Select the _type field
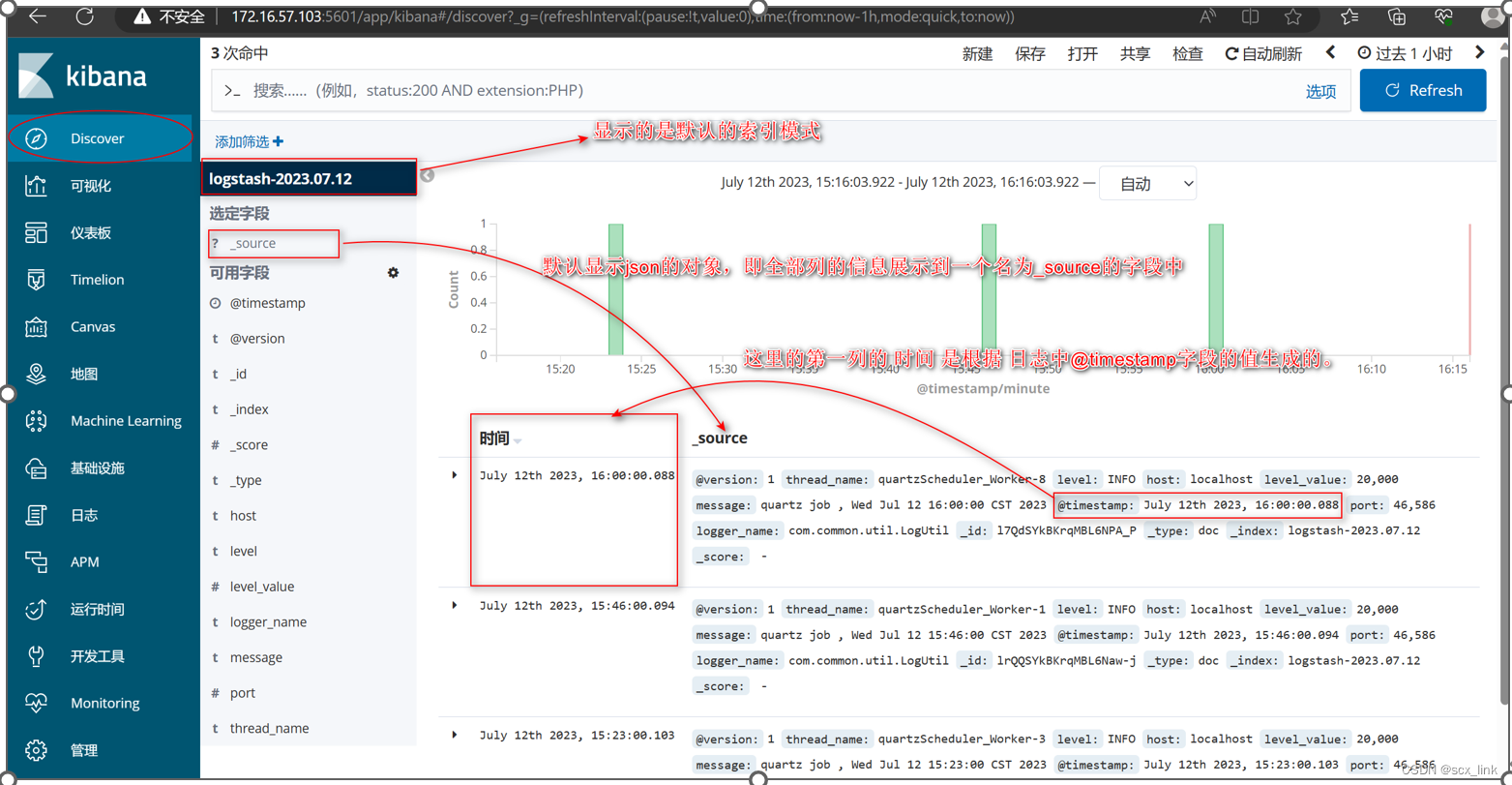 [246, 480]
